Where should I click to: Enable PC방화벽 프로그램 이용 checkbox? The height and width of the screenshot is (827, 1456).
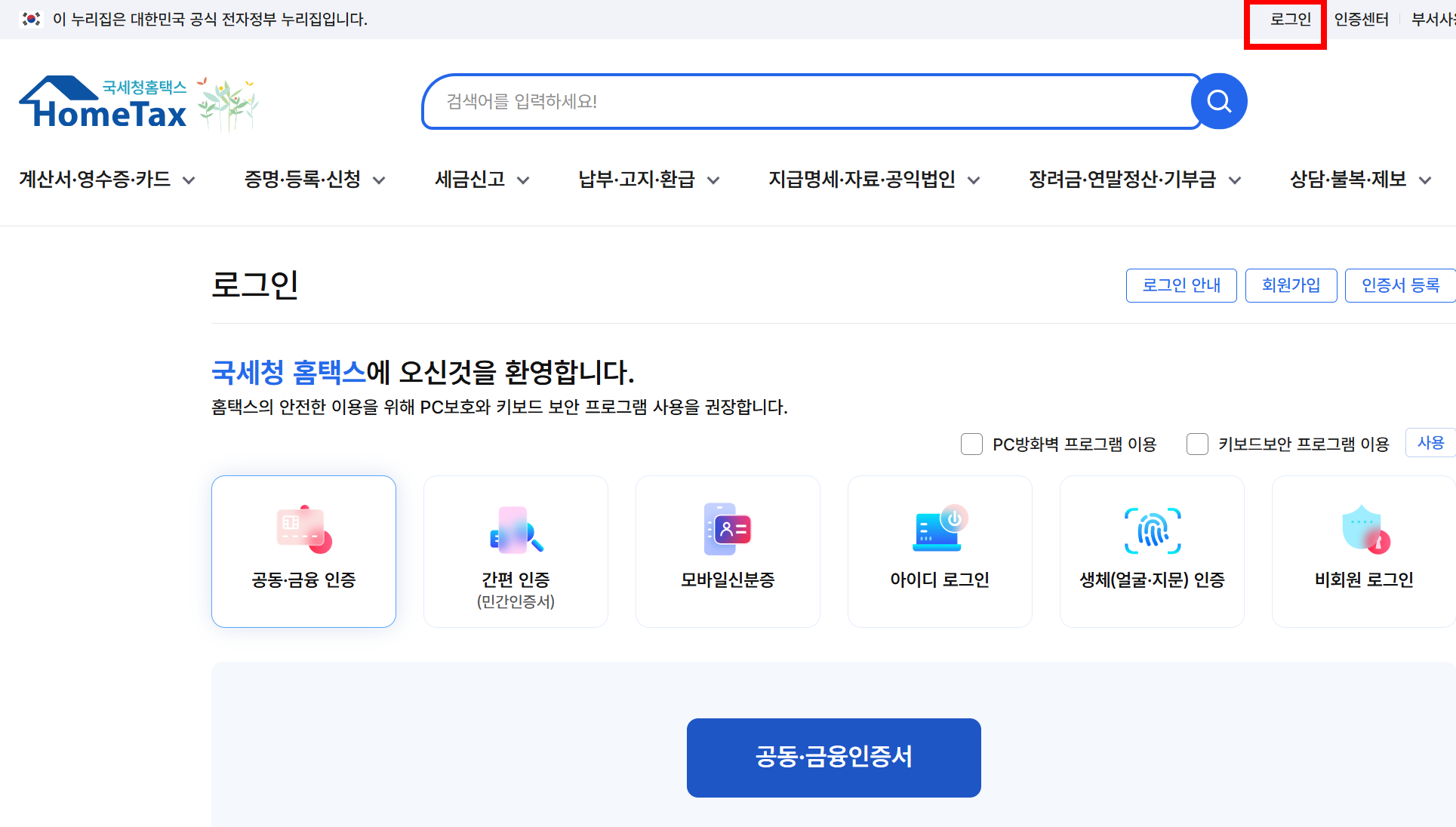click(971, 444)
